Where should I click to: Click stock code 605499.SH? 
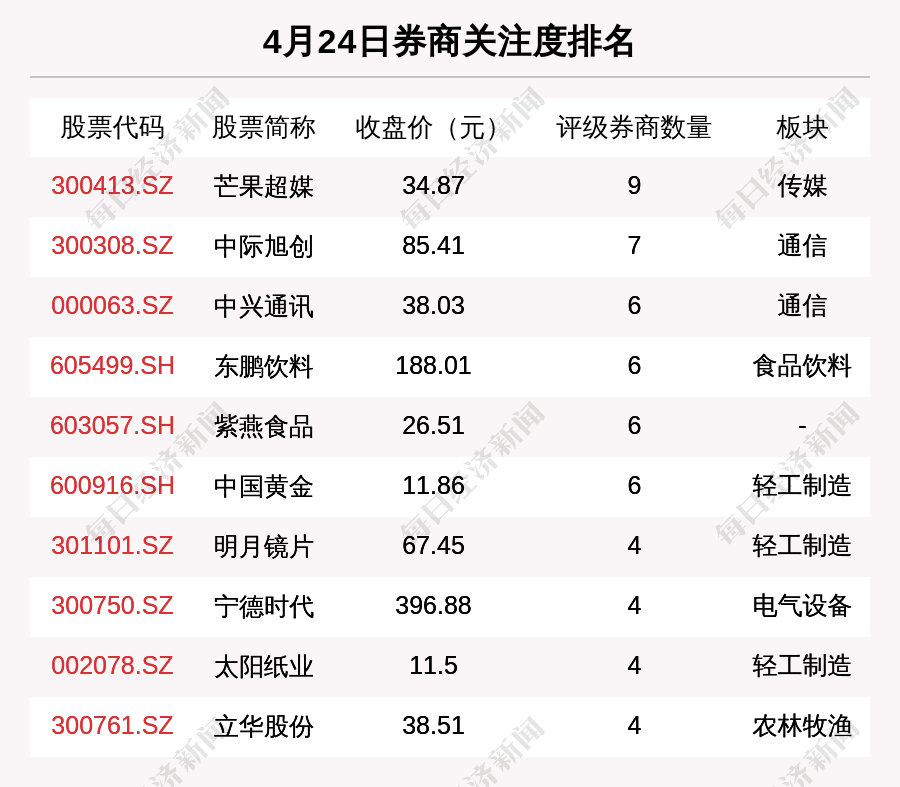(112, 366)
